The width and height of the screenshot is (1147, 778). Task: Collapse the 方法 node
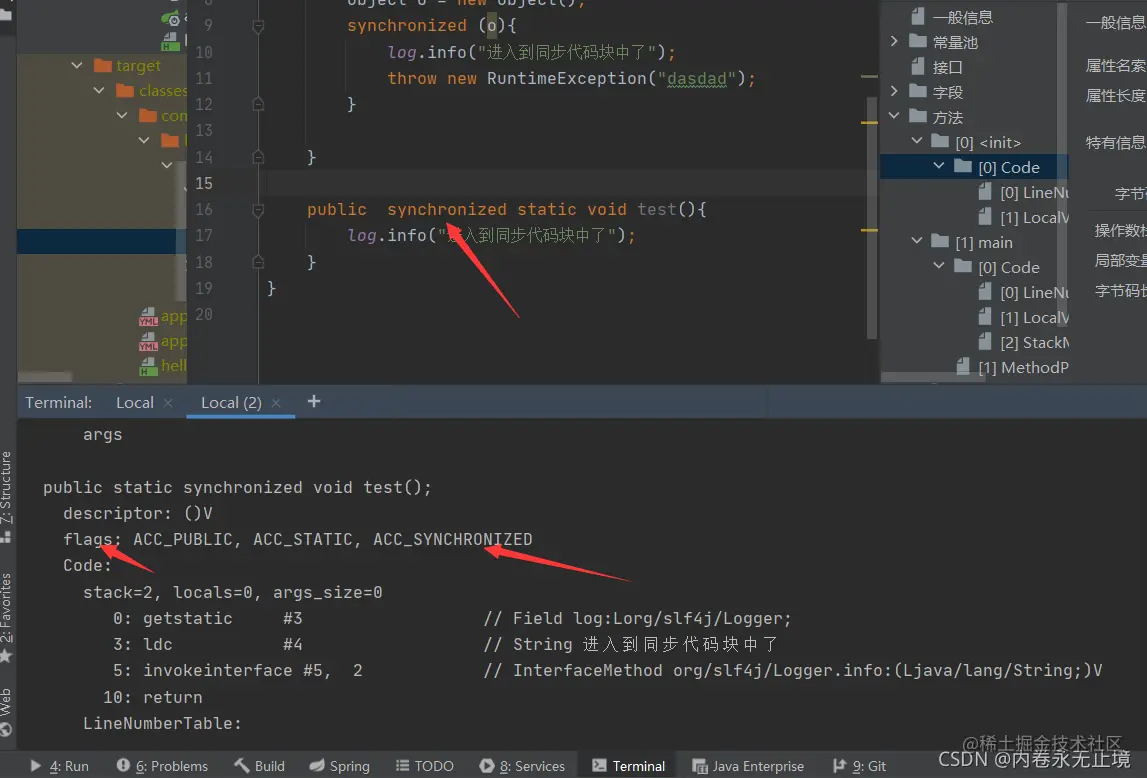[894, 116]
